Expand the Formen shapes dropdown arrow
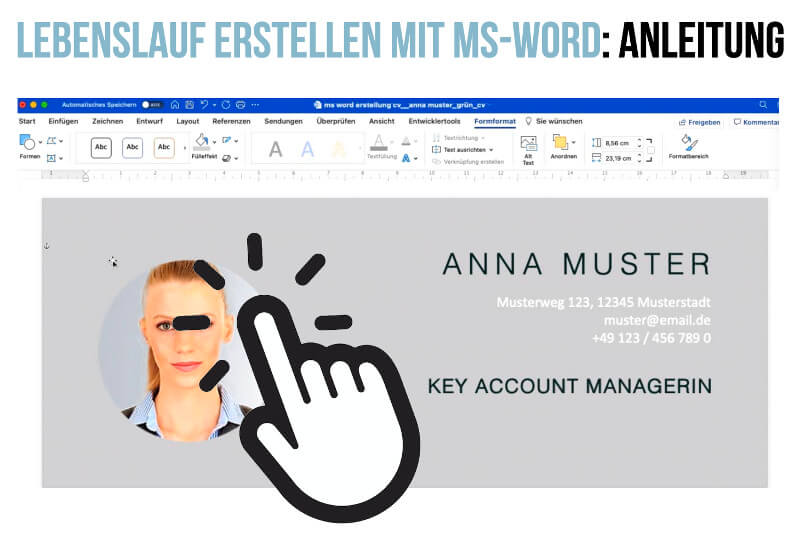 [40, 142]
